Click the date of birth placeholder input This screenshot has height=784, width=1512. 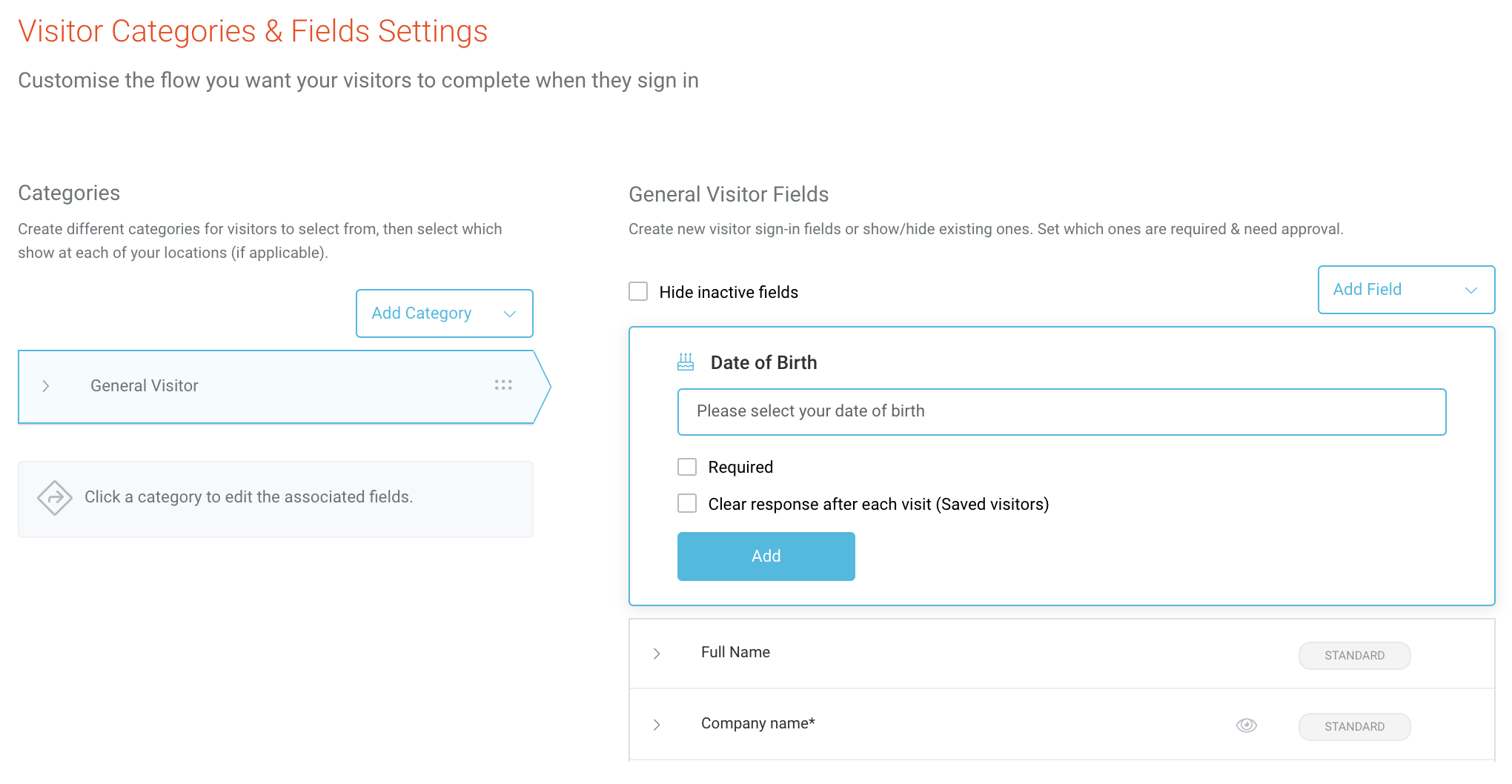tap(1061, 412)
